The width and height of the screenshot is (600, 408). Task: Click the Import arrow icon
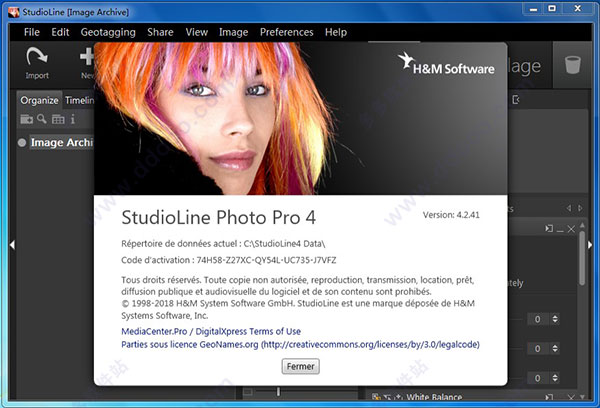(37, 57)
